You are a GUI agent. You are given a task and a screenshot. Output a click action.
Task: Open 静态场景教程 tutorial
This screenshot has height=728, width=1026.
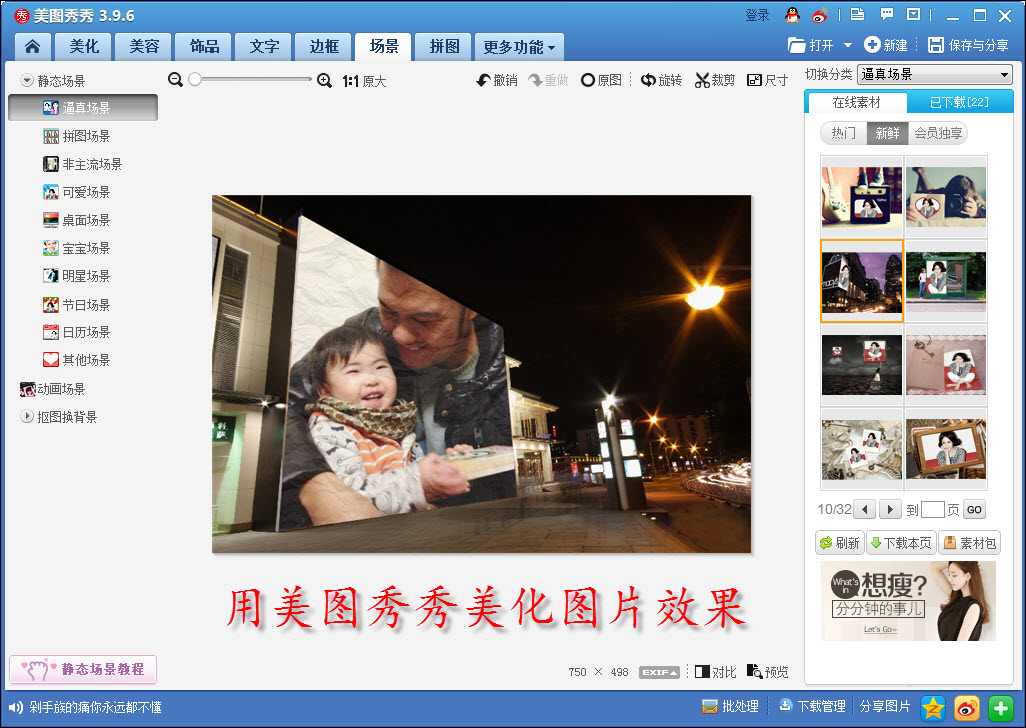(83, 669)
